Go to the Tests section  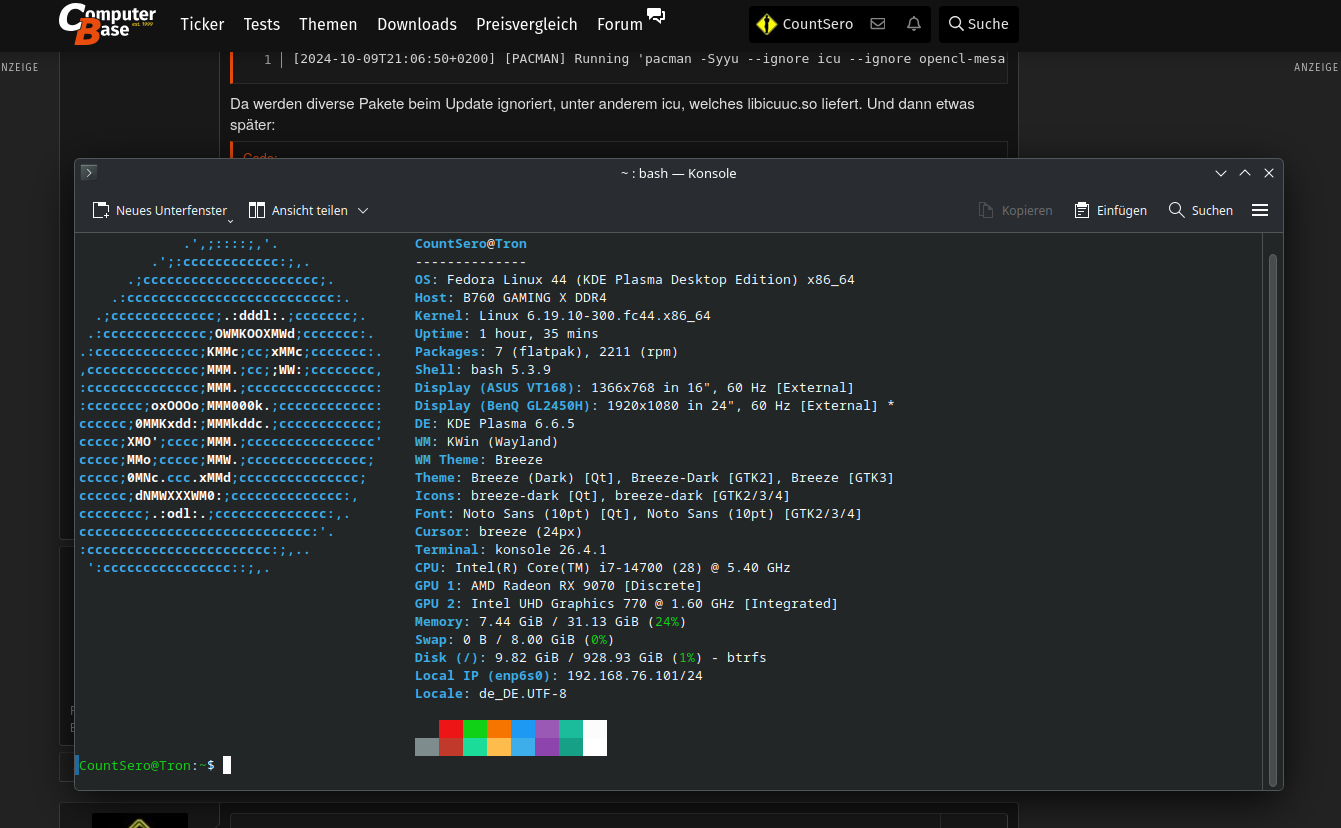[262, 24]
